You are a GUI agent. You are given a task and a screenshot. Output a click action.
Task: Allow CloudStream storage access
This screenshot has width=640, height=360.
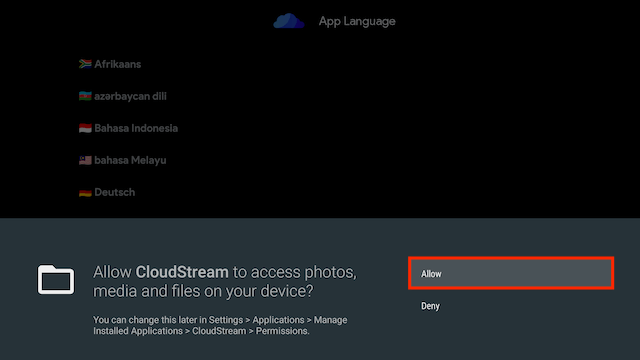511,273
